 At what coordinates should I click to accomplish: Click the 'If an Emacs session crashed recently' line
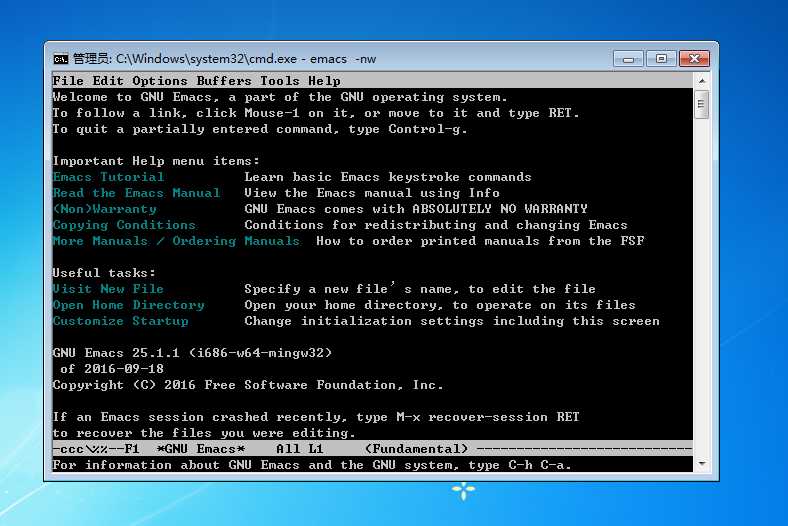[316, 417]
